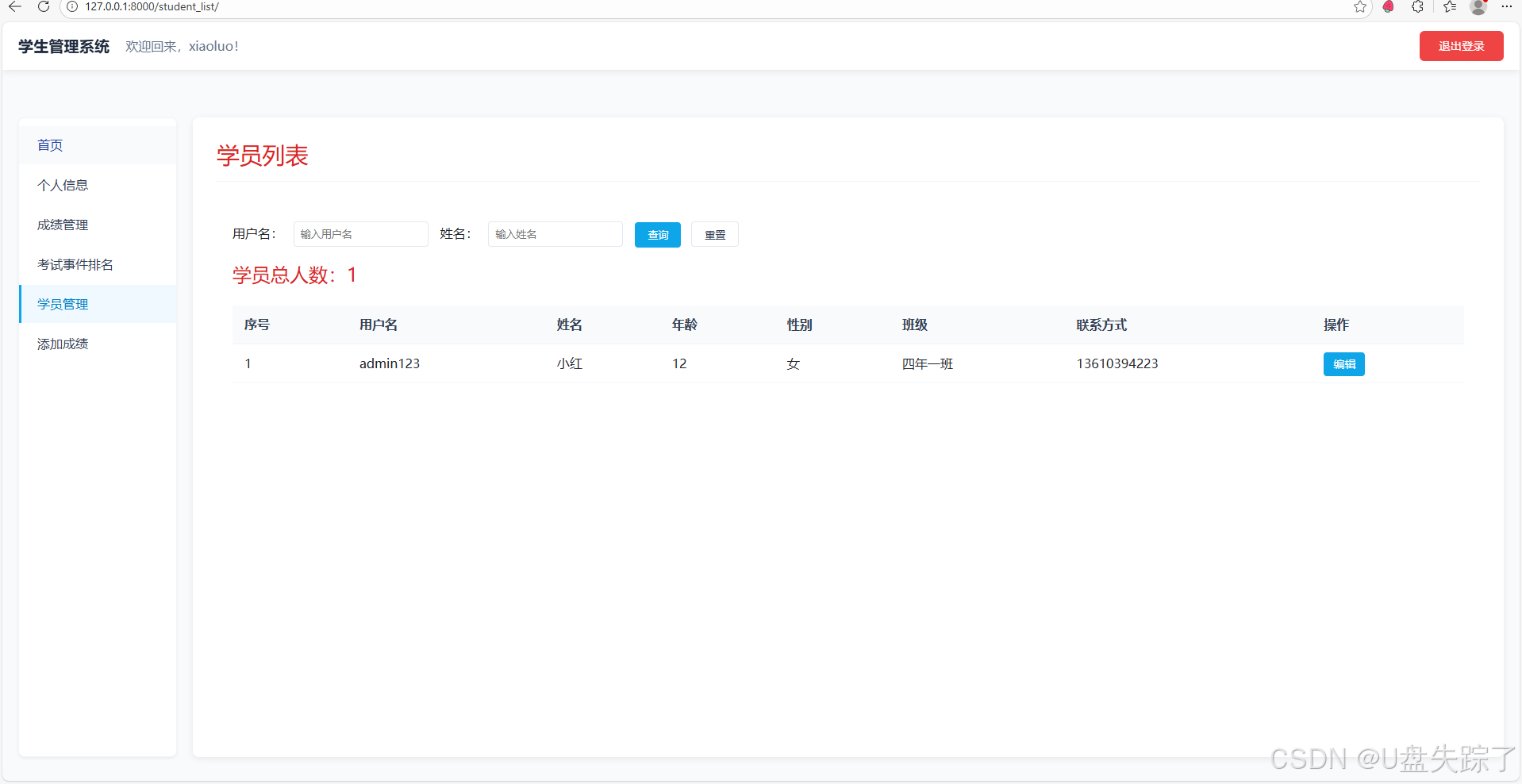The height and width of the screenshot is (784, 1522).
Task: Open 首页 in the sidebar
Action: [98, 145]
